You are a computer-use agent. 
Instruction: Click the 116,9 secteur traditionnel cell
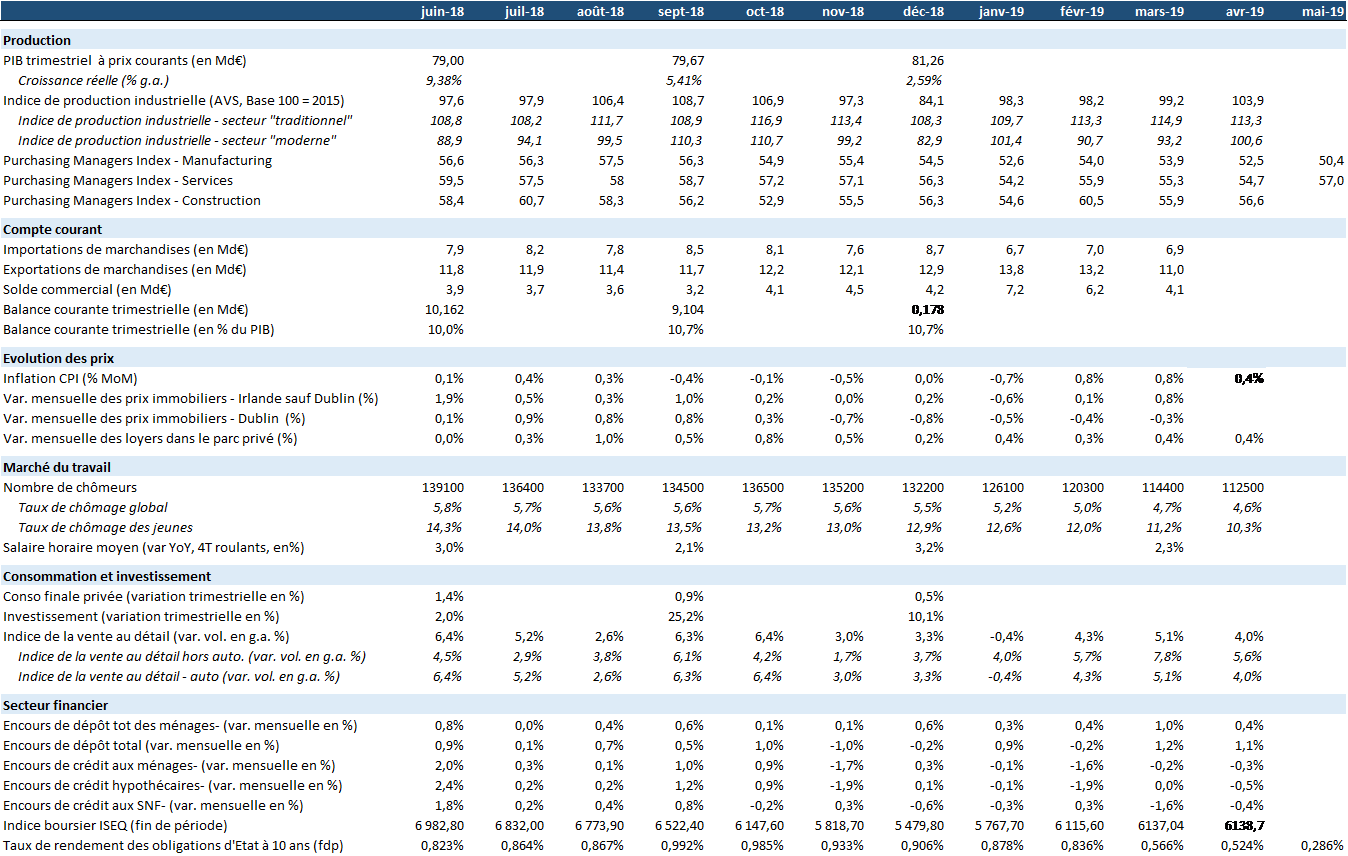(767, 121)
